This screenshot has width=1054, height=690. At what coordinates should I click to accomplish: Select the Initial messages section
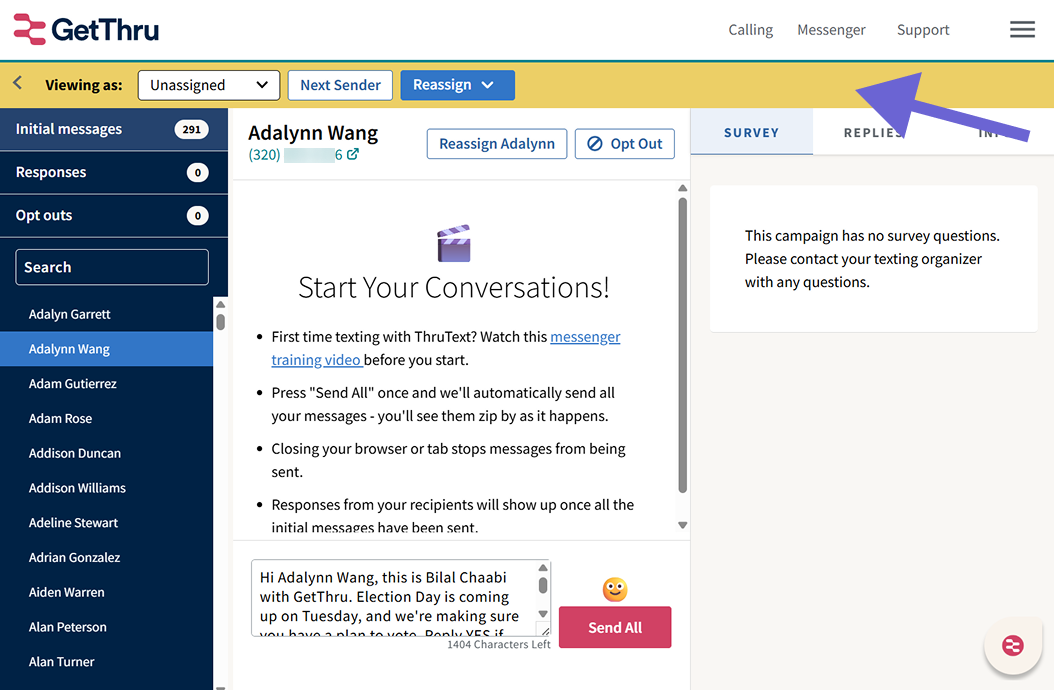point(114,129)
